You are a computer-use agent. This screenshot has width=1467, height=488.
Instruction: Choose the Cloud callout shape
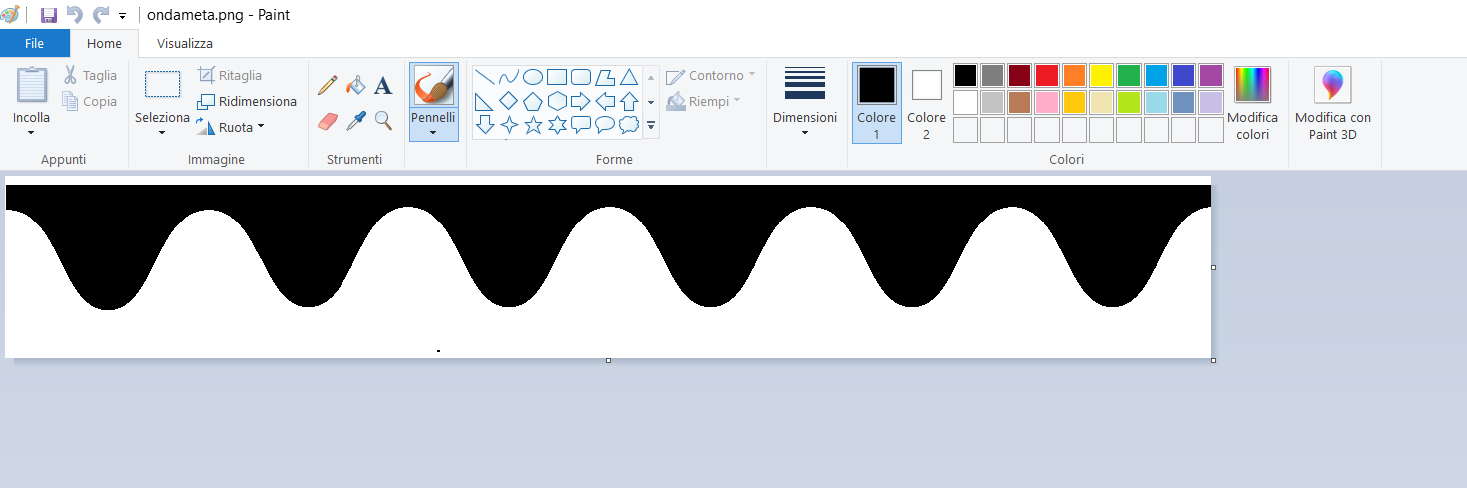[629, 125]
